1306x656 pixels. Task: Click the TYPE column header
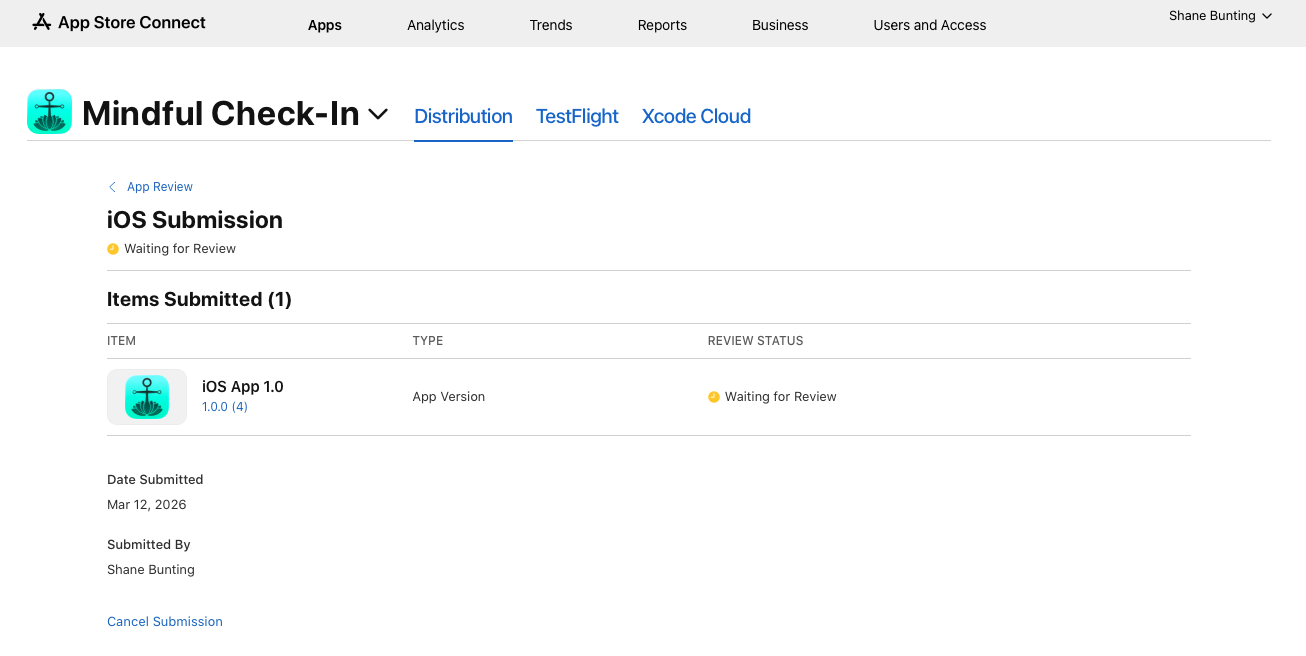[x=428, y=341]
